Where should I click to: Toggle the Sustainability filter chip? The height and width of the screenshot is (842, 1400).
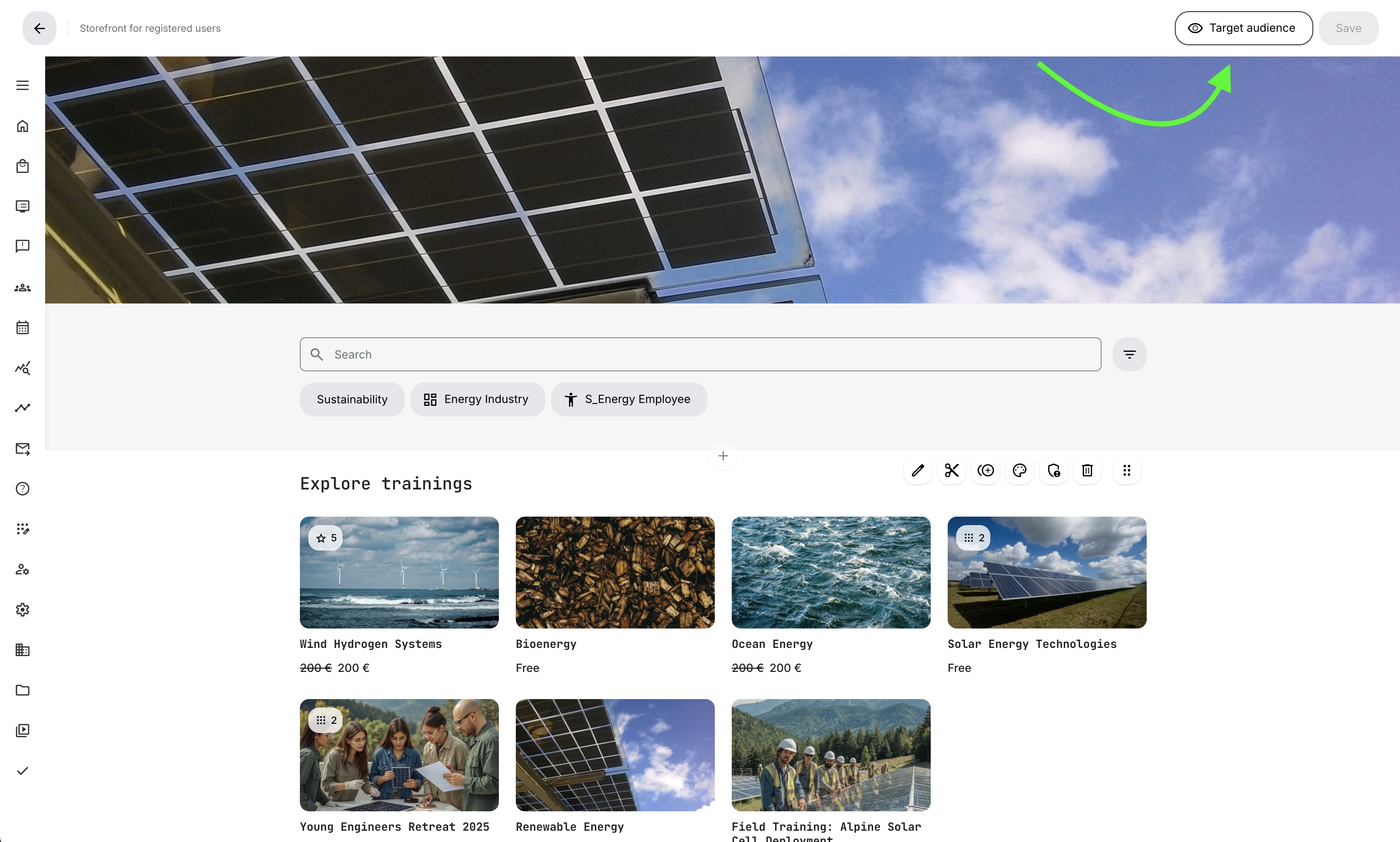352,399
